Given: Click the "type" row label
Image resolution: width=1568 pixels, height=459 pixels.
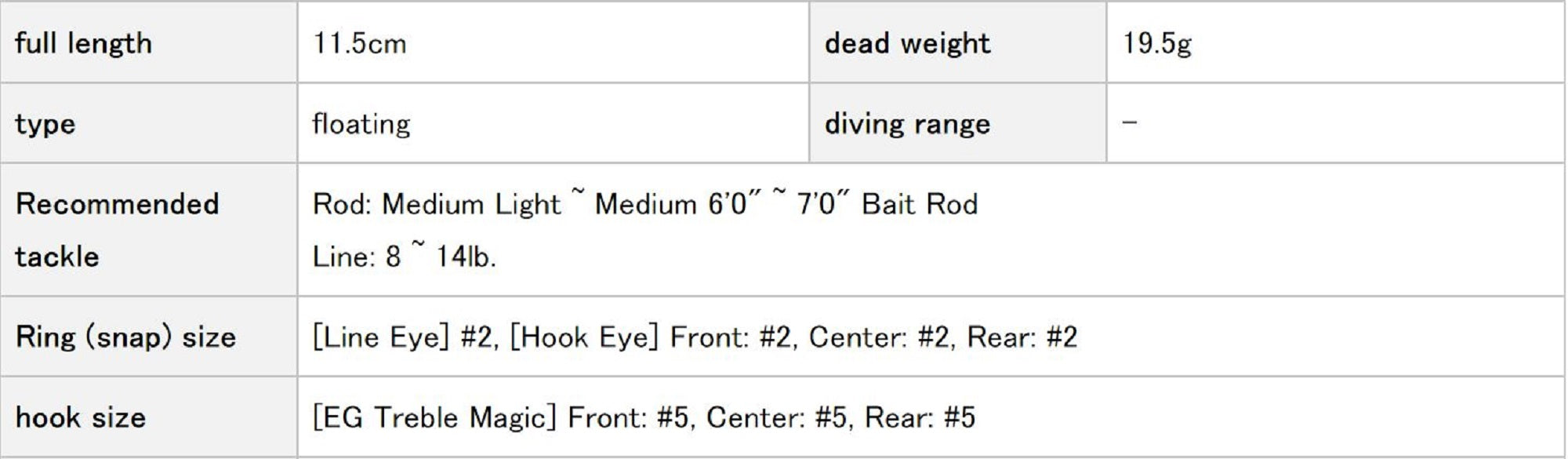Looking at the screenshot, I should tap(45, 124).
